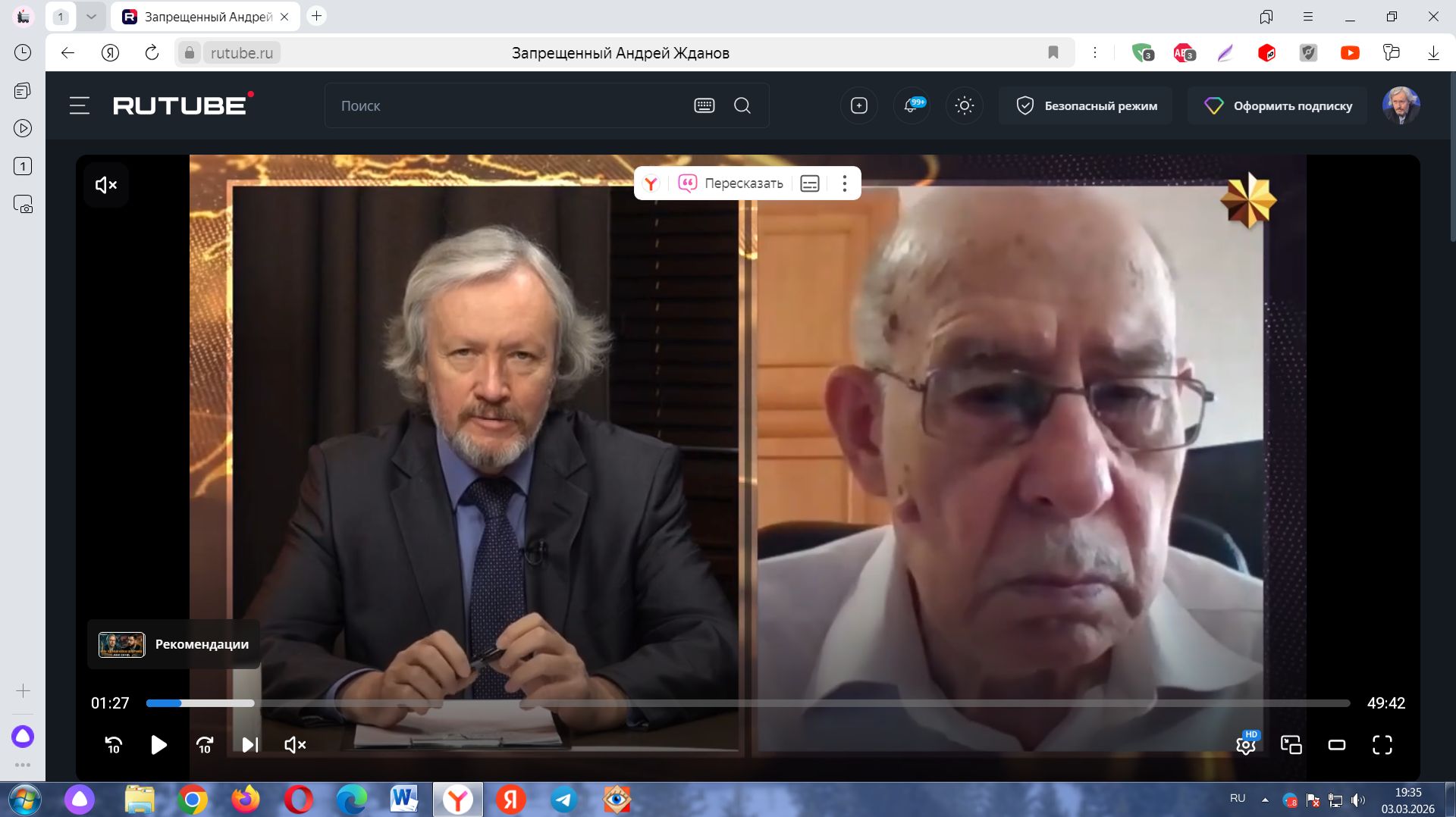
Task: Open Yandex icon in video overlay
Action: click(x=651, y=183)
